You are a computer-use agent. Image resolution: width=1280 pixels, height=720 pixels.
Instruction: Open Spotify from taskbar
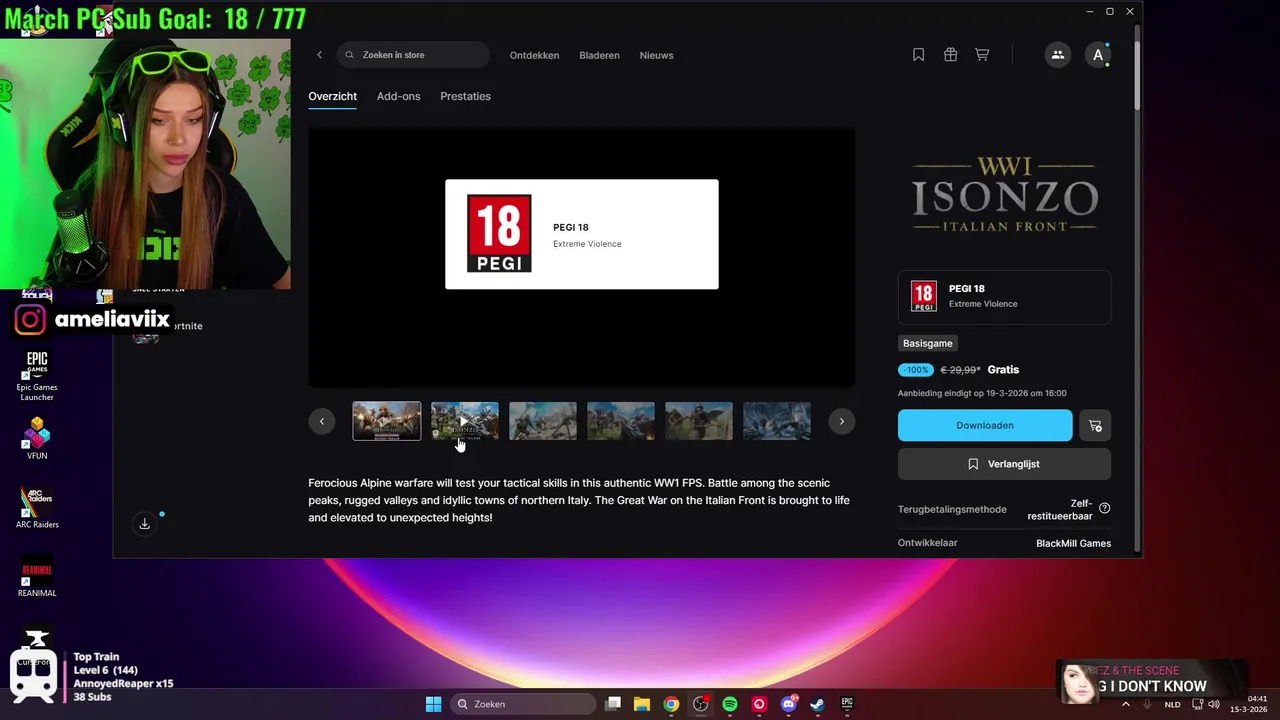pyautogui.click(x=730, y=704)
